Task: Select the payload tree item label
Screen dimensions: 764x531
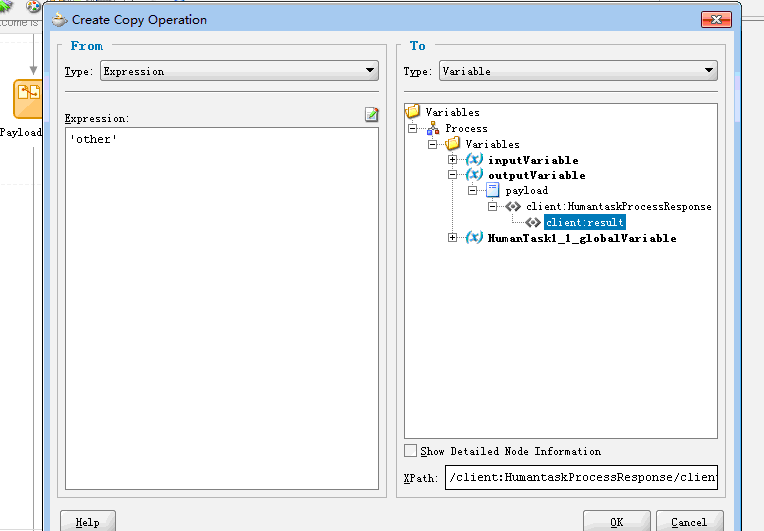Action: tap(526, 190)
